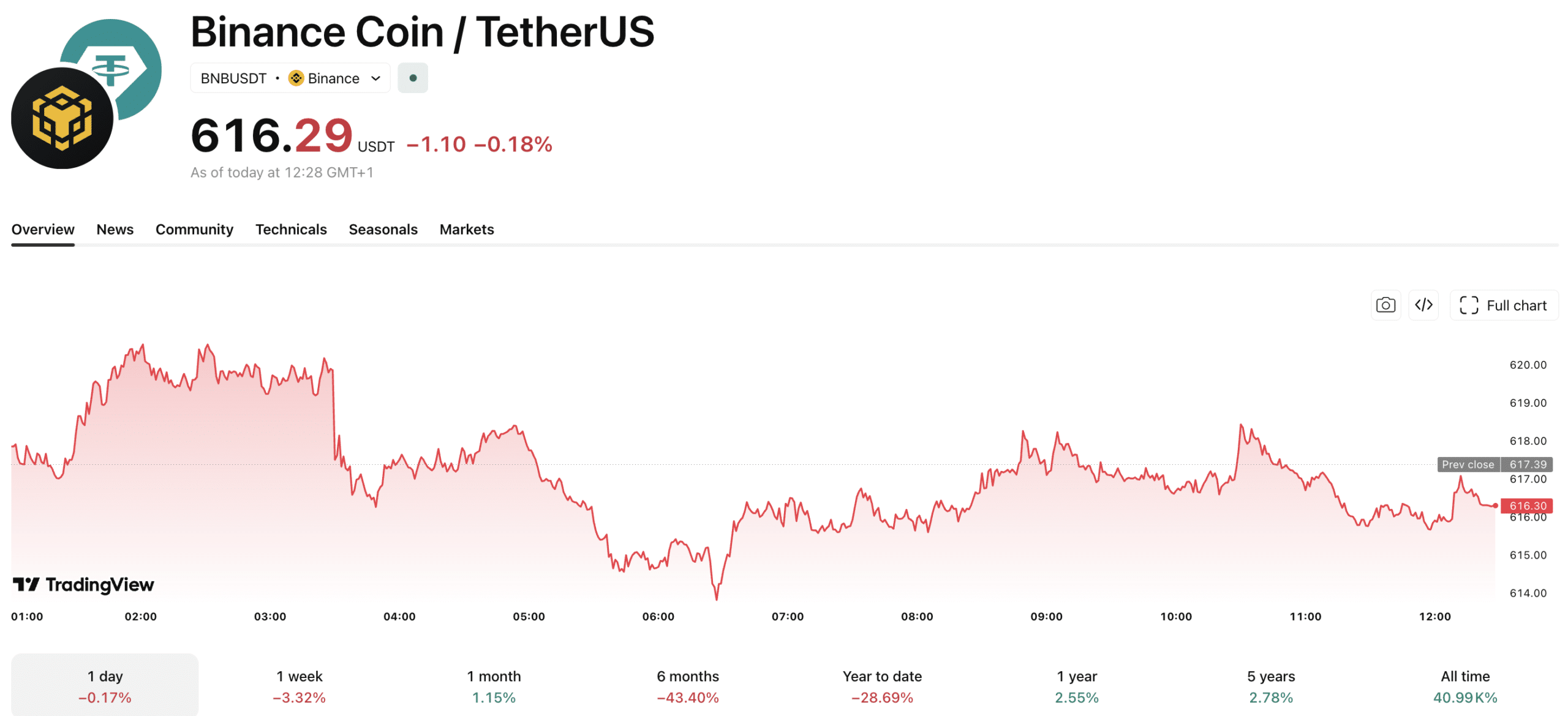This screenshot has width=1568, height=716.
Task: View the Seasonals tab
Action: (x=383, y=229)
